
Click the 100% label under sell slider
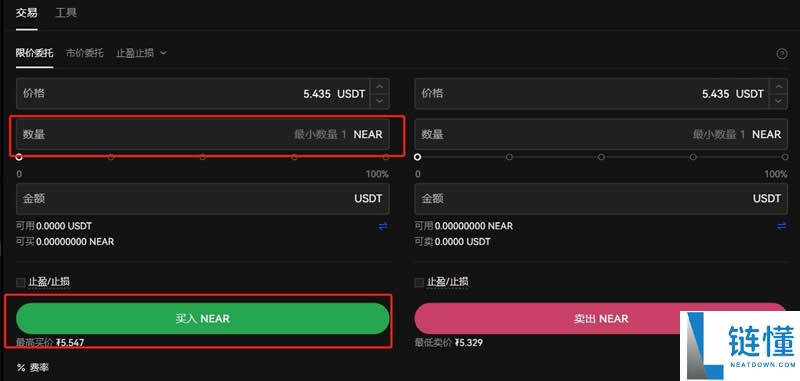(776, 174)
